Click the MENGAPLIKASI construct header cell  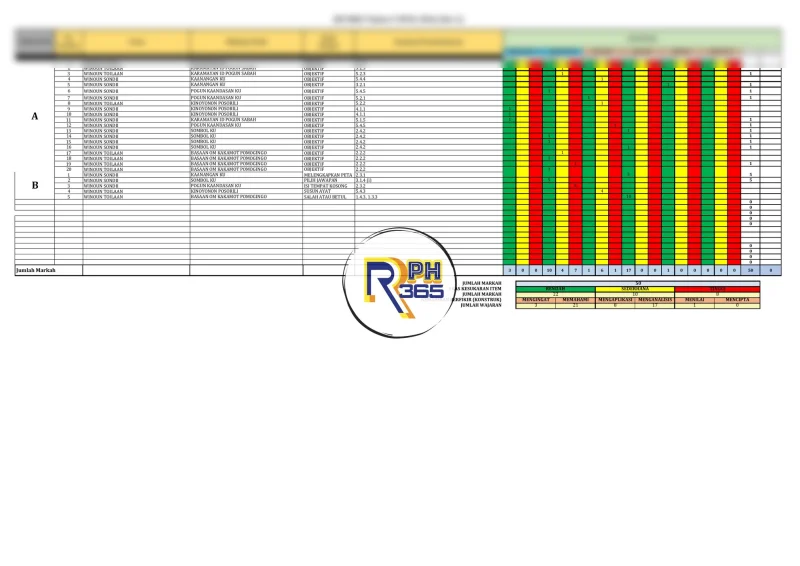click(616, 299)
